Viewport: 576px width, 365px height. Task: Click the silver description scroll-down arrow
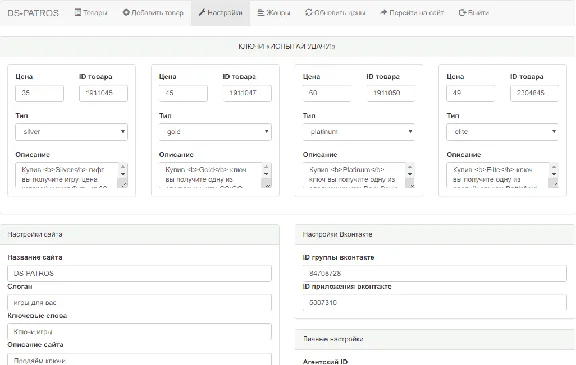(123, 174)
